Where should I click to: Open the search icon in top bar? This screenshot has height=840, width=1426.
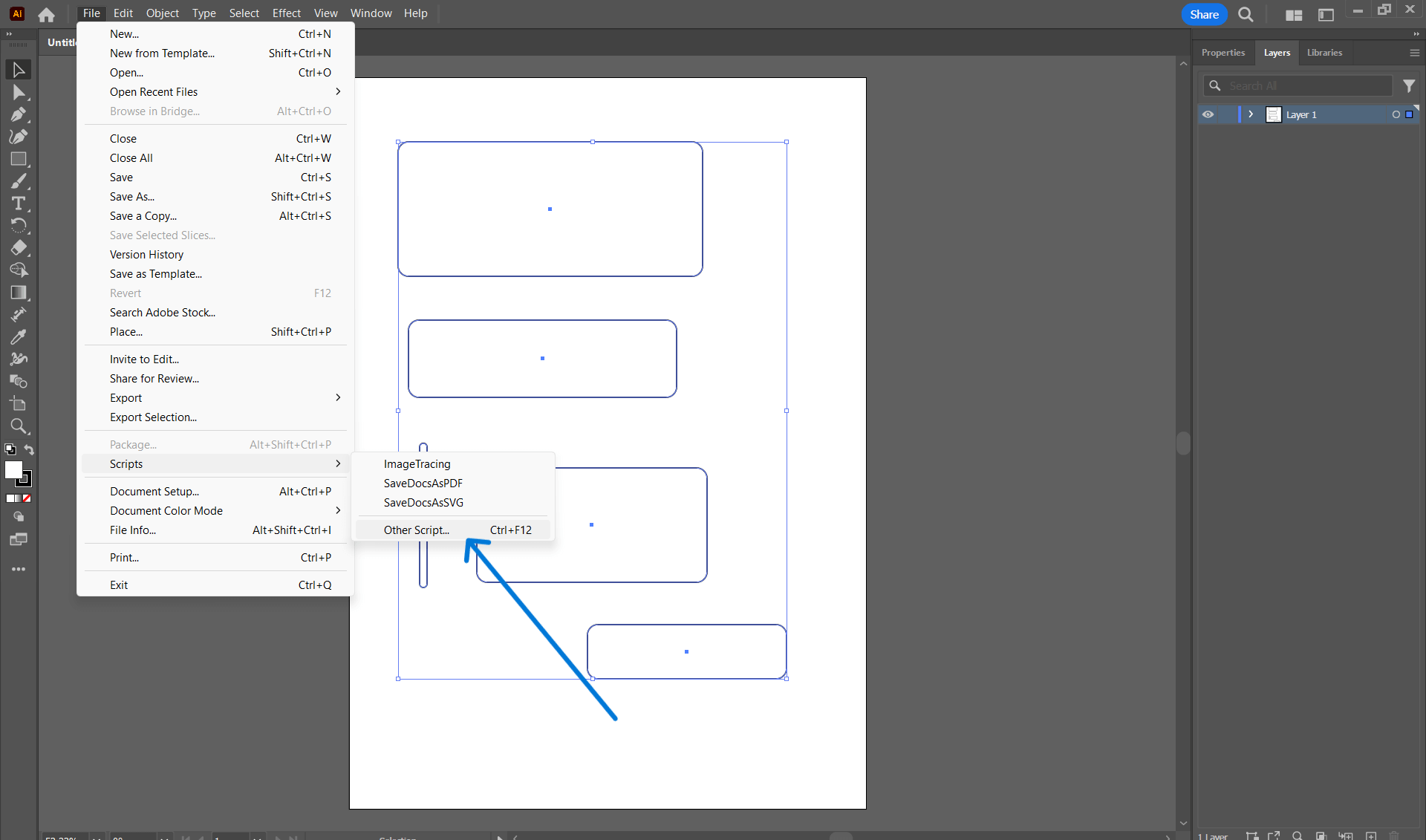[1246, 14]
